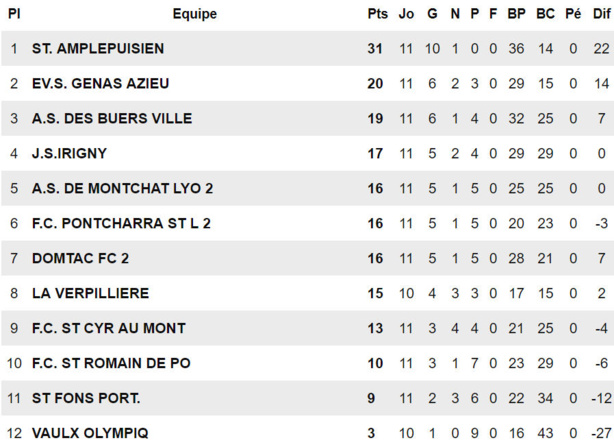Viewport: 614px width, 447px height.
Task: Open the ST. AMPLEPUISIEN team link
Action: pyautogui.click(x=98, y=48)
